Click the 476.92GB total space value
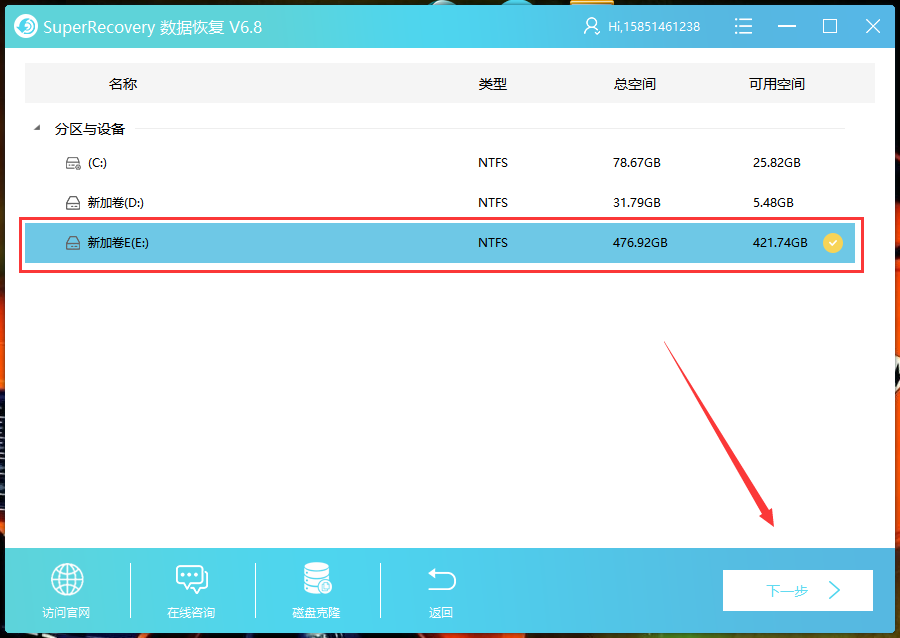The image size is (900, 638). click(640, 243)
